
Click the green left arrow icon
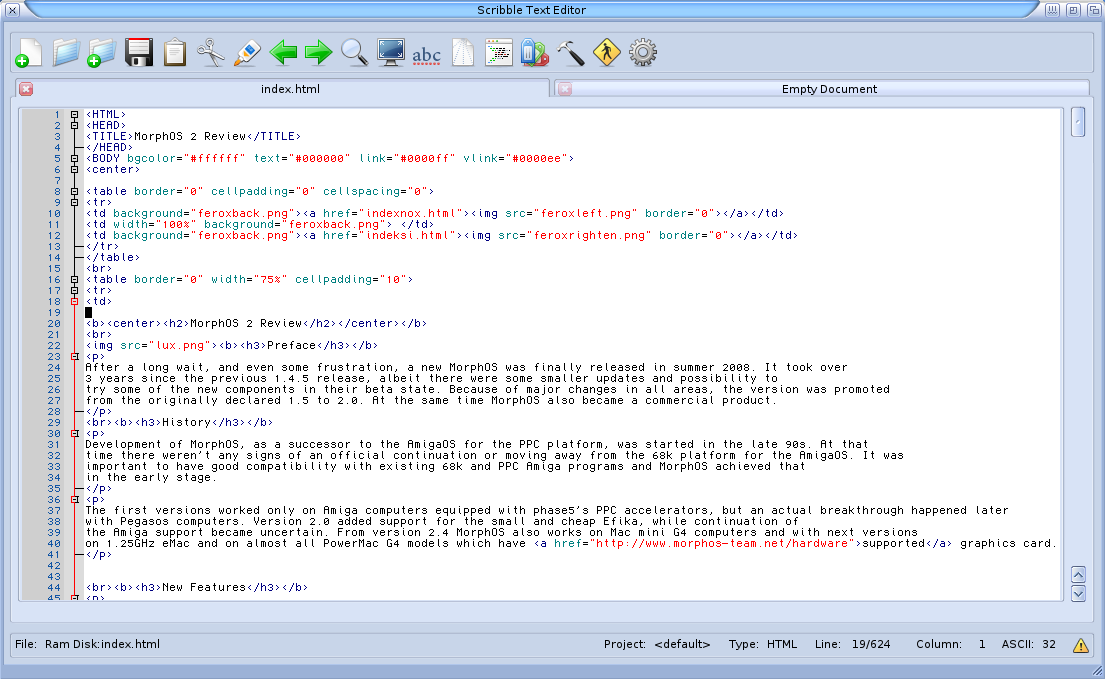click(283, 53)
